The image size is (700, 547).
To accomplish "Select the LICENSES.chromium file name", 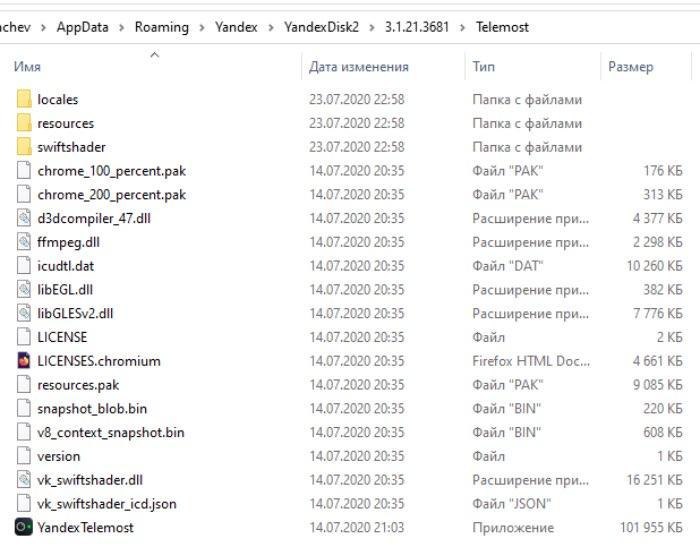I will [99, 361].
